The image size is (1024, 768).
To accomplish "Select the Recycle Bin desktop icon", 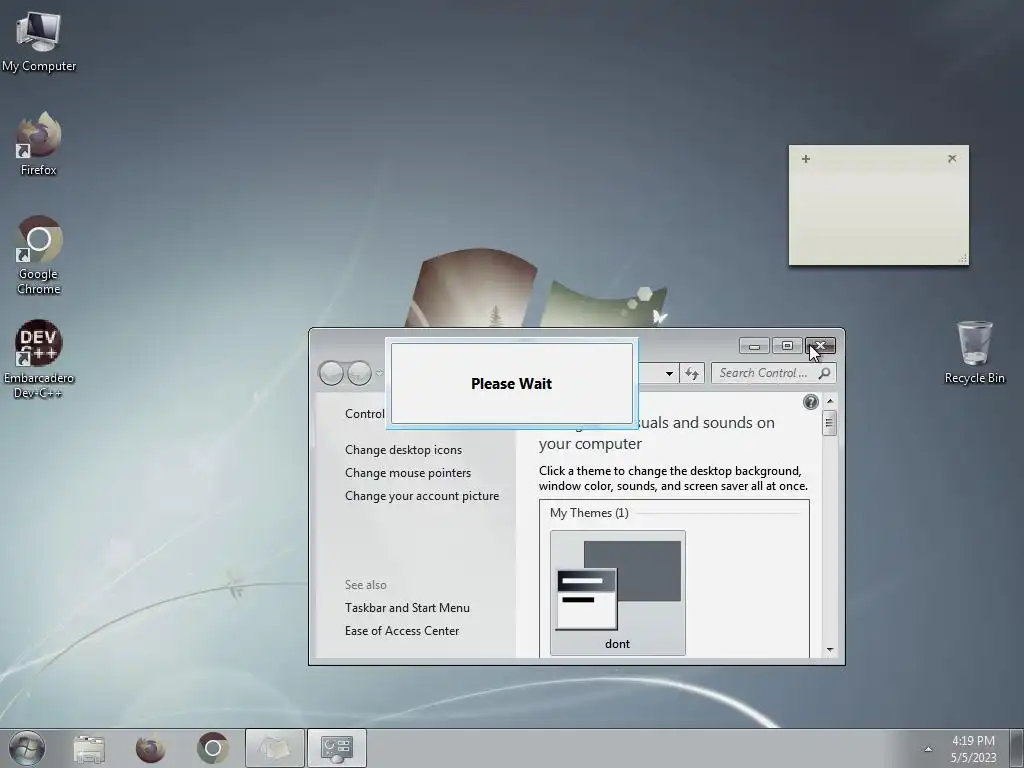I will click(x=974, y=352).
